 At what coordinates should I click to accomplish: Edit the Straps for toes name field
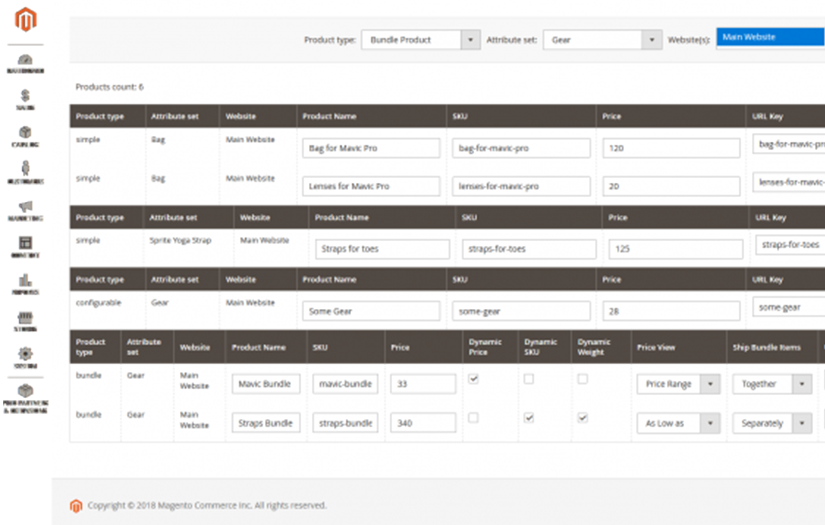click(x=383, y=249)
